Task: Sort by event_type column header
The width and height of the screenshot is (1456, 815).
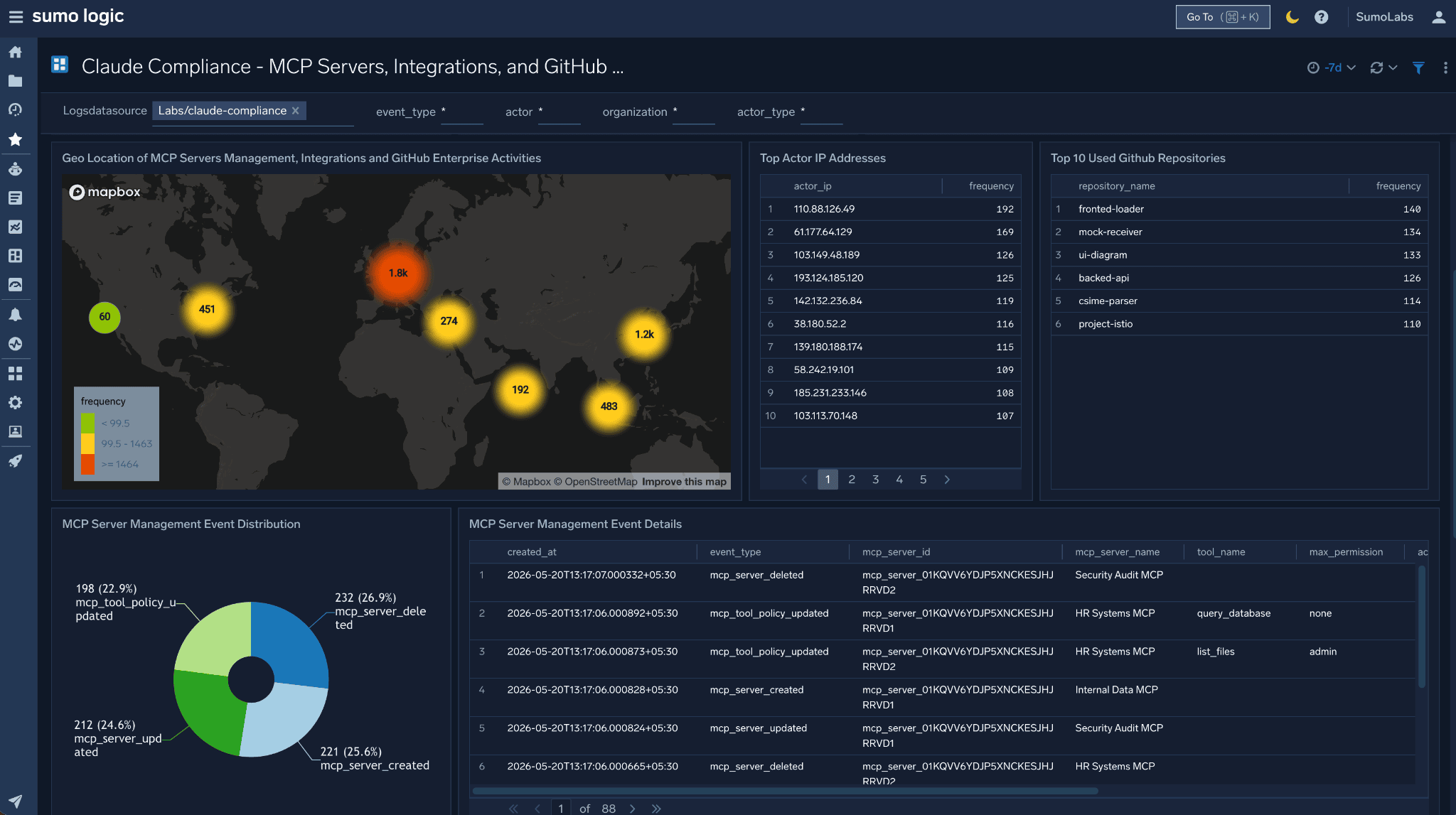Action: (735, 552)
